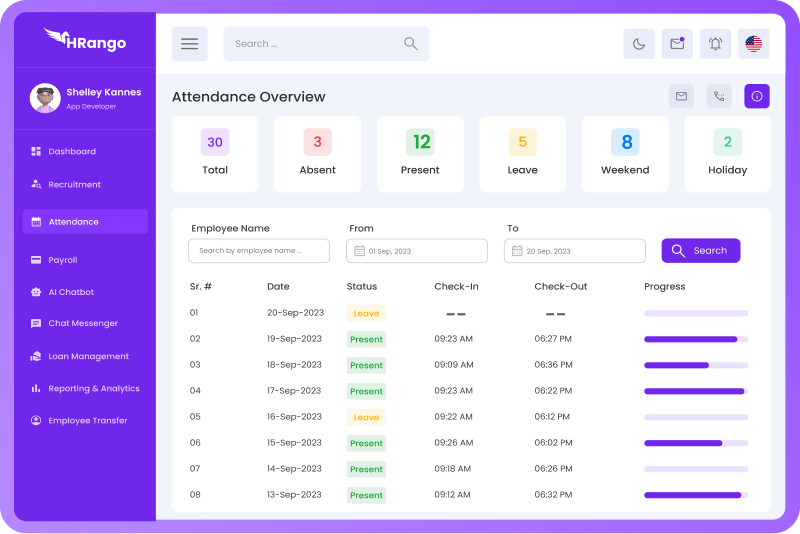The height and width of the screenshot is (534, 800).
Task: Open notifications bell icon
Action: click(715, 44)
